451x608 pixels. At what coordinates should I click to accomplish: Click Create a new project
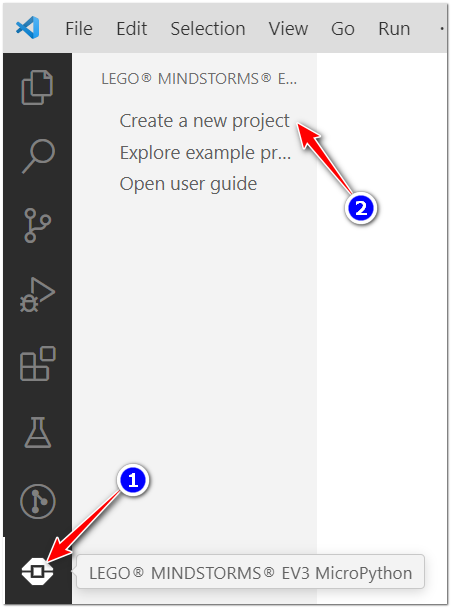click(x=204, y=121)
